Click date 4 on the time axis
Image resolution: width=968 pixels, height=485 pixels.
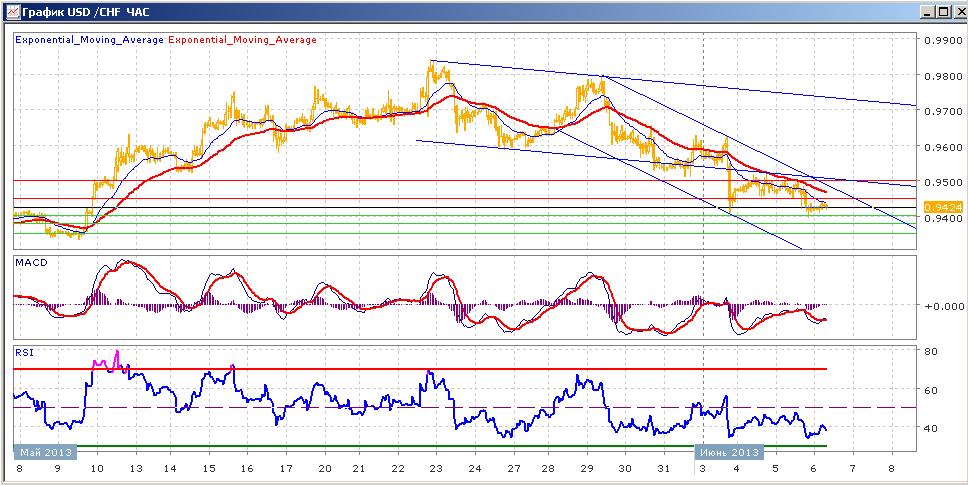pos(737,468)
